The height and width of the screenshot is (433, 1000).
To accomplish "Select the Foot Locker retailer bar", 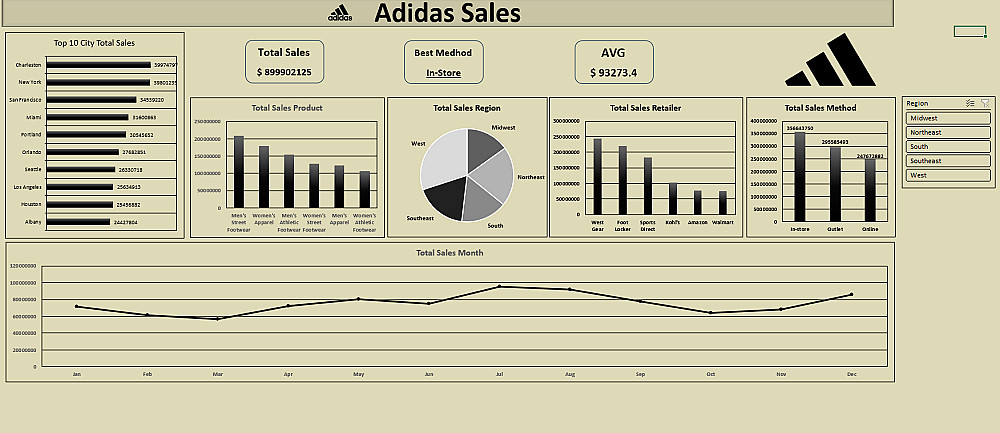I will tap(622, 180).
